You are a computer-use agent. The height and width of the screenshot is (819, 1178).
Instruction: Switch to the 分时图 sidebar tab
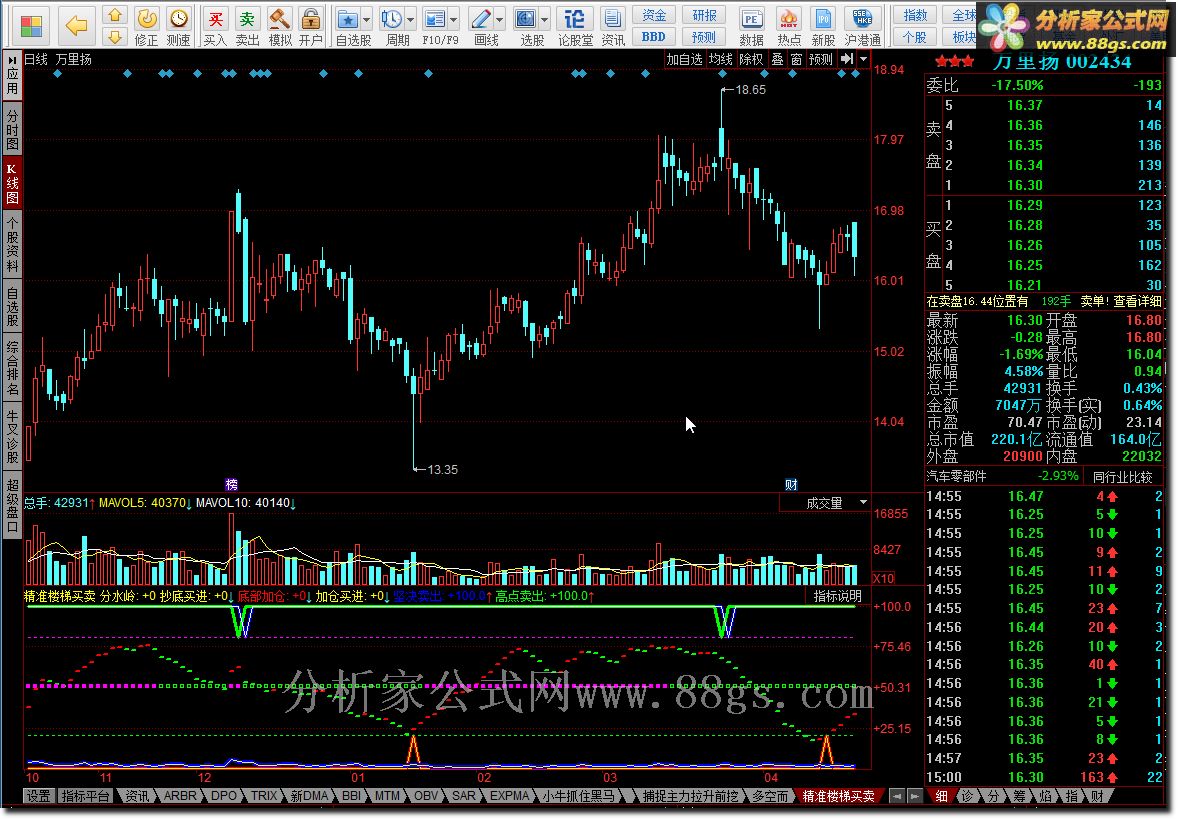point(12,128)
